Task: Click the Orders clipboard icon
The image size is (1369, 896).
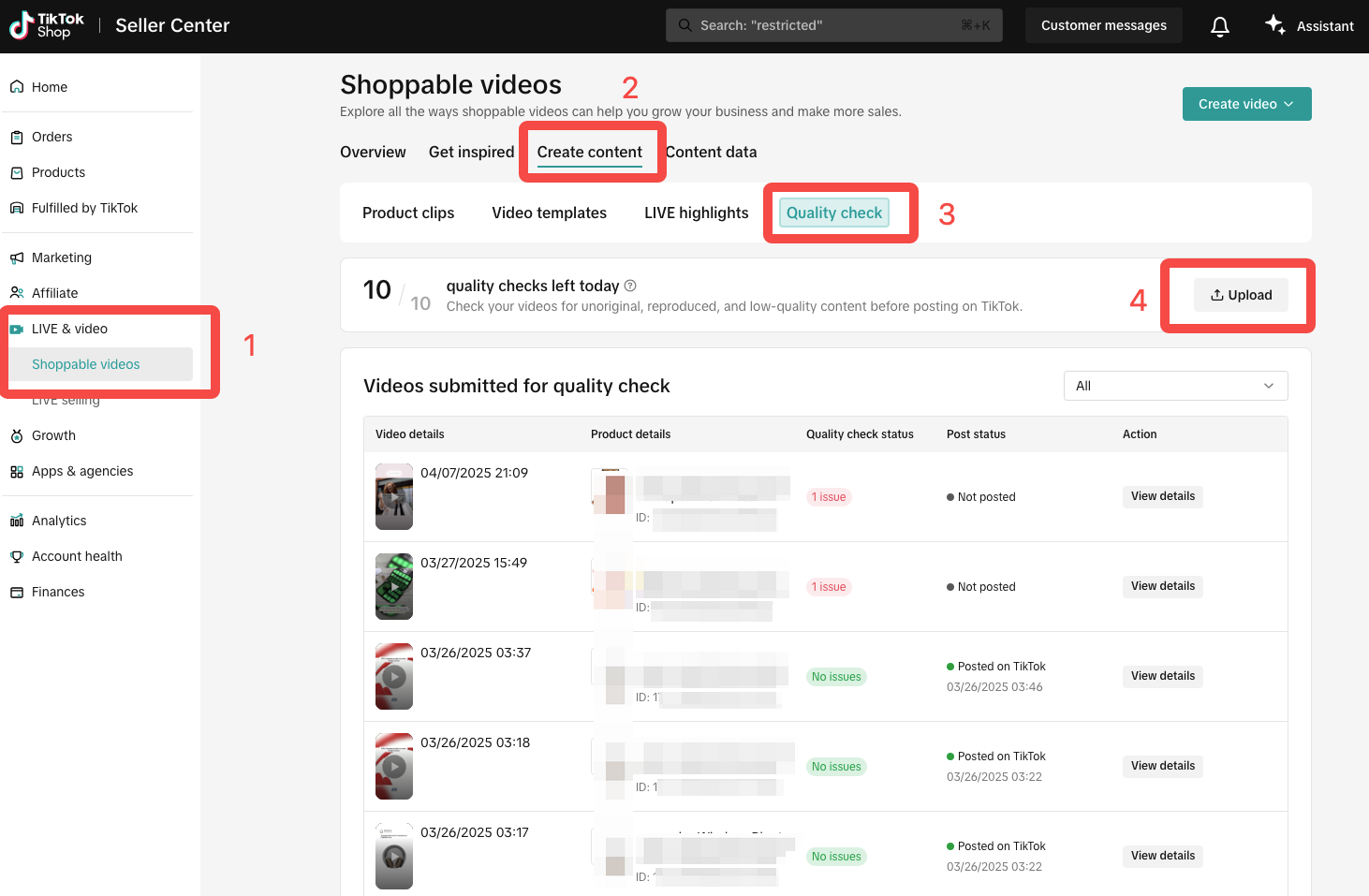Action: [17, 137]
